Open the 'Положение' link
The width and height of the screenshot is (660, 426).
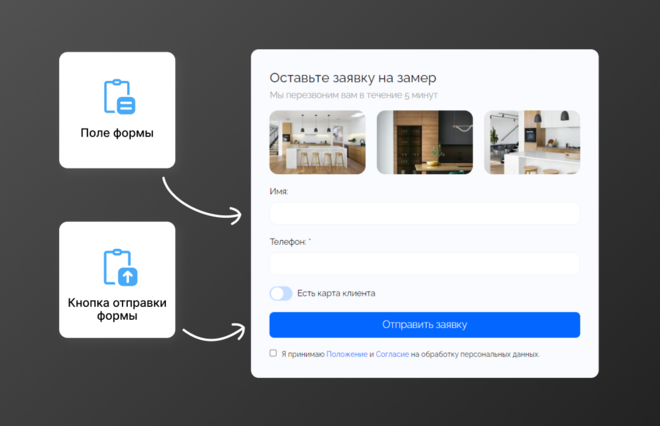point(347,354)
